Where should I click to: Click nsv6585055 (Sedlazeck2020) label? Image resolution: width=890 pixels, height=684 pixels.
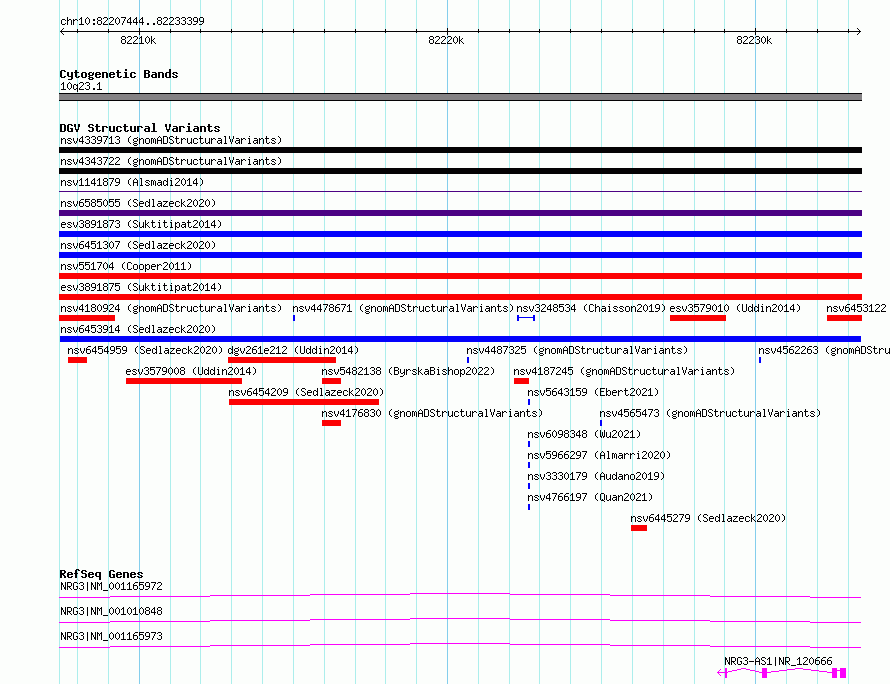(138, 203)
